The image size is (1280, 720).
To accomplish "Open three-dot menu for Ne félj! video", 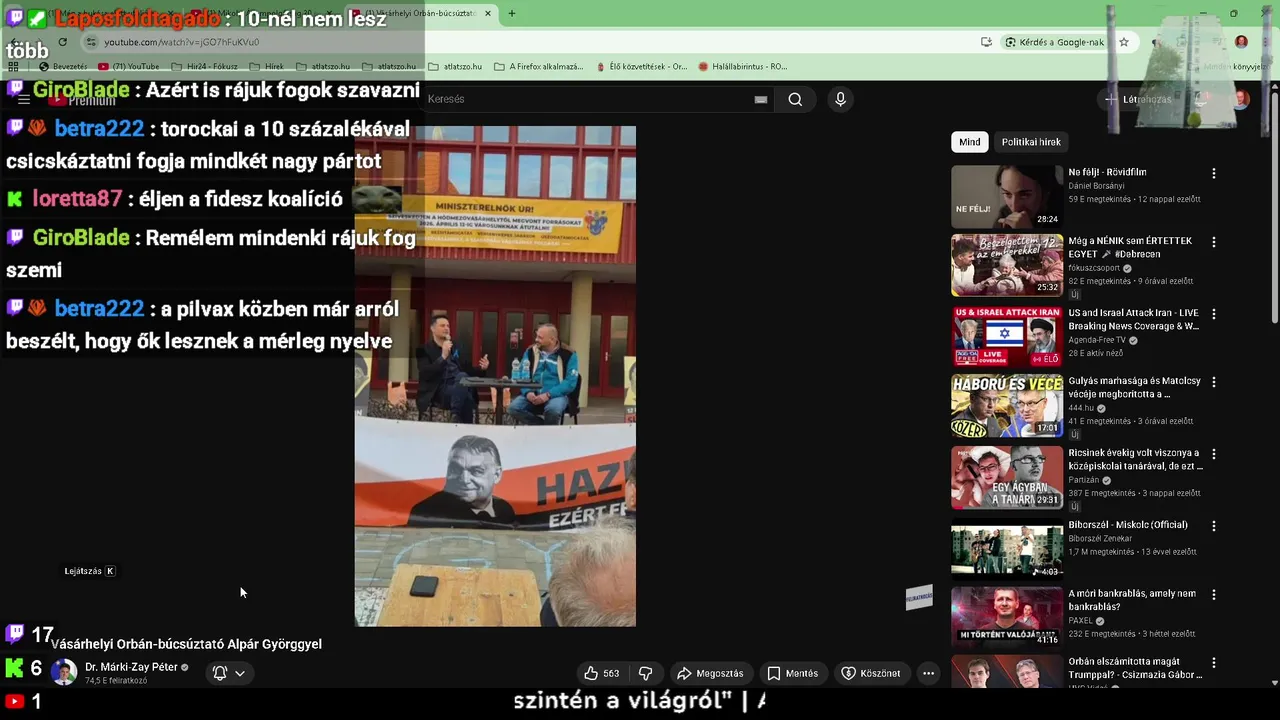I will (1214, 173).
